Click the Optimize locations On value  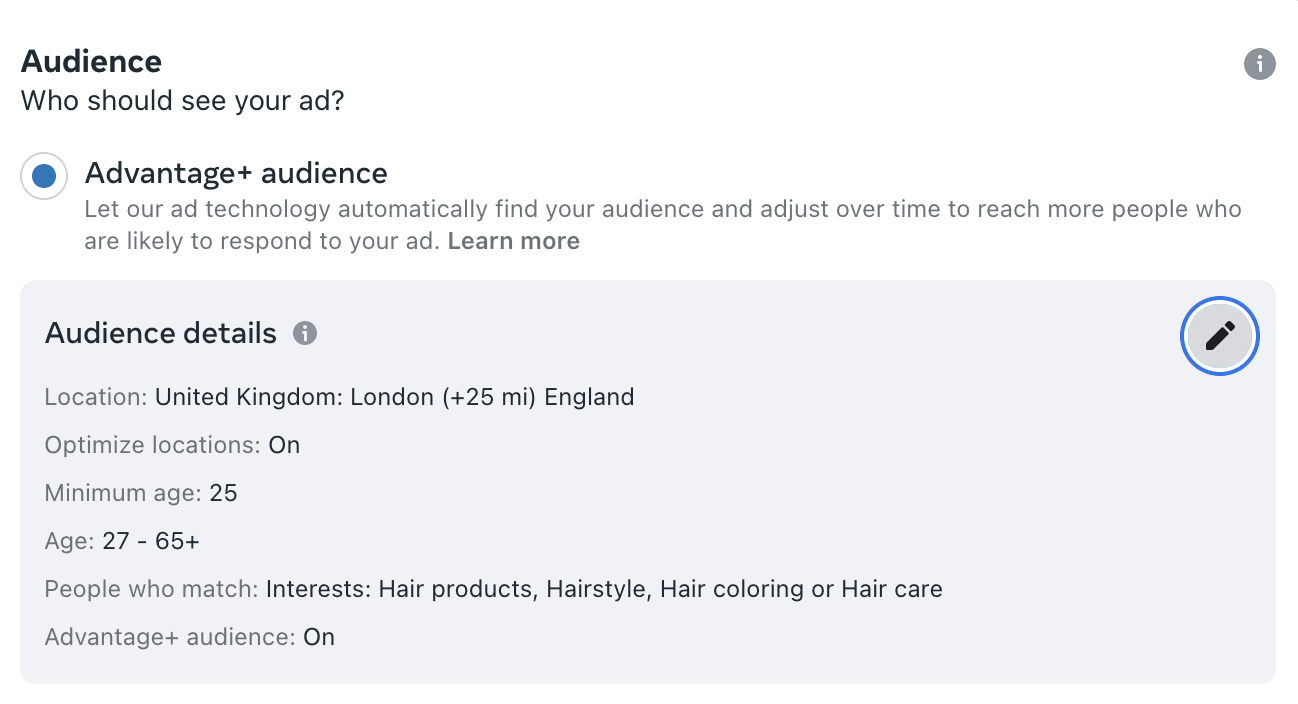pyautogui.click(x=284, y=445)
